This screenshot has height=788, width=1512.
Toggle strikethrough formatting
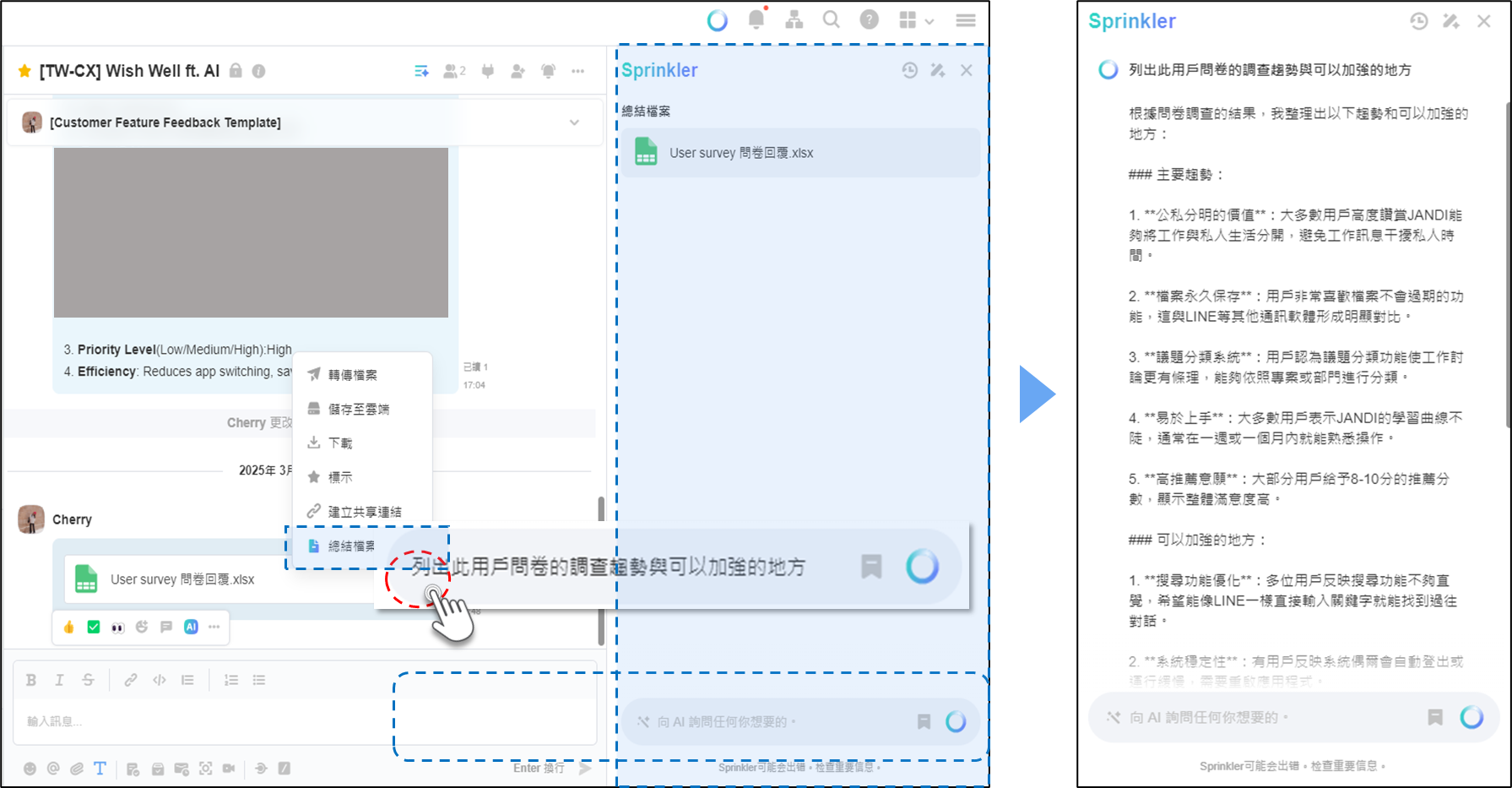click(x=88, y=680)
